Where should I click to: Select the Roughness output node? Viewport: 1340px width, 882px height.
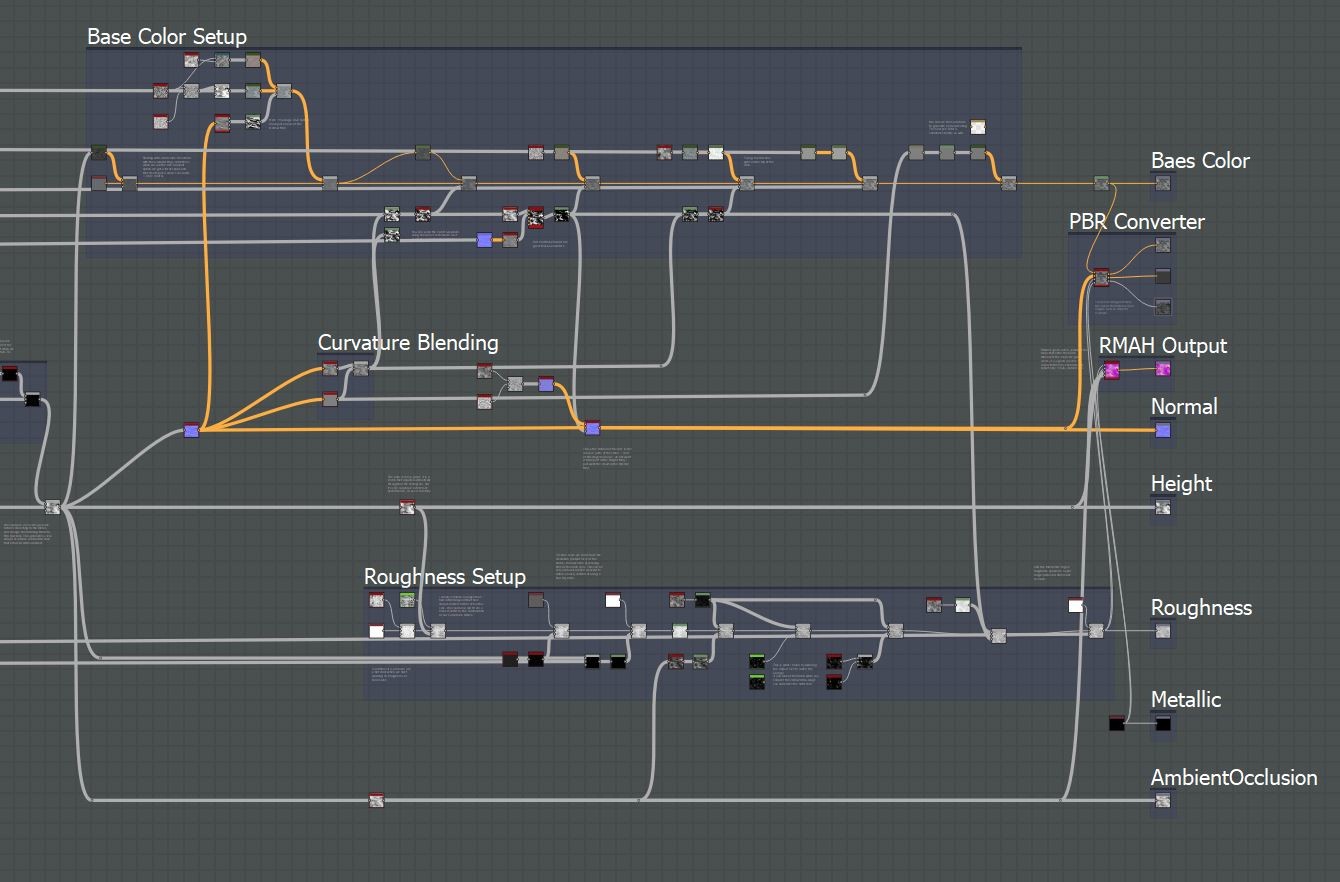[1162, 630]
